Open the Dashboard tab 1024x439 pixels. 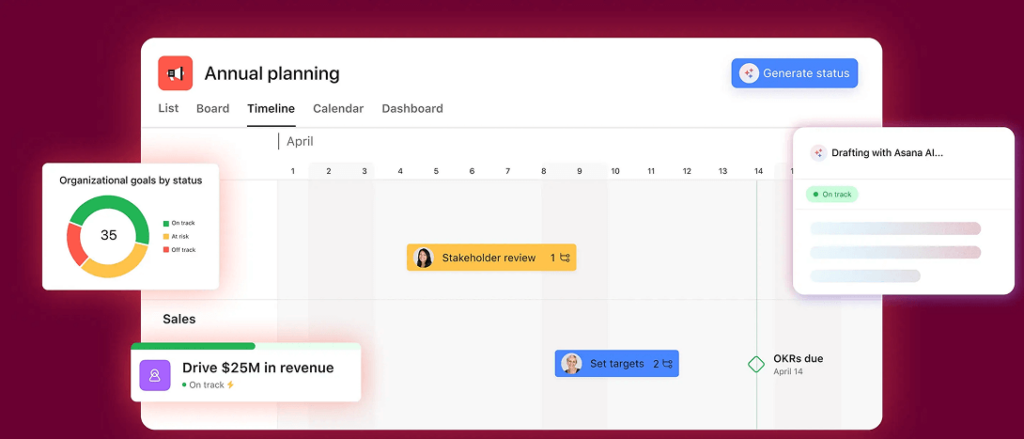click(412, 108)
